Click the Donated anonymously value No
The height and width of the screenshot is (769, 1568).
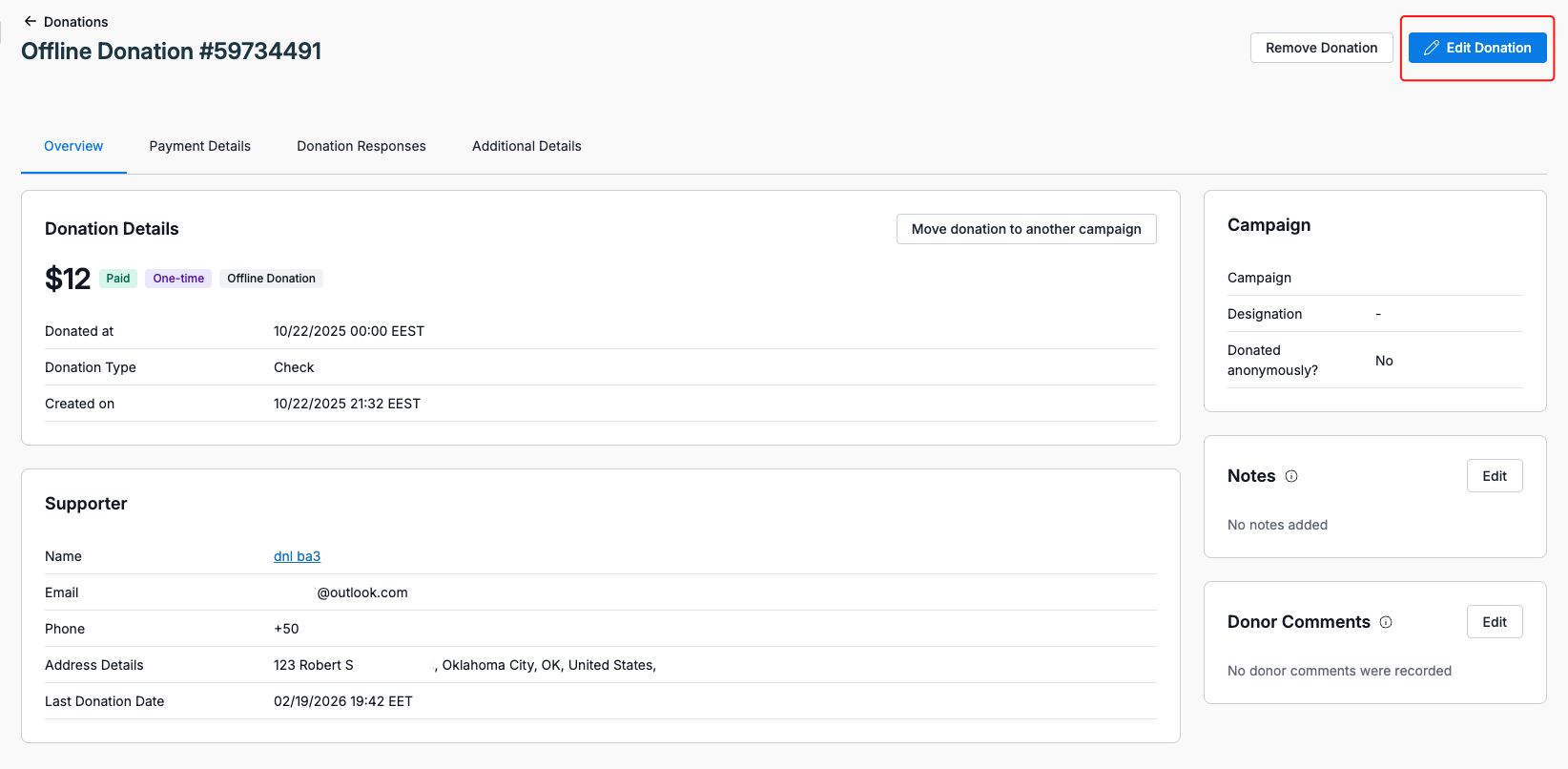point(1384,361)
